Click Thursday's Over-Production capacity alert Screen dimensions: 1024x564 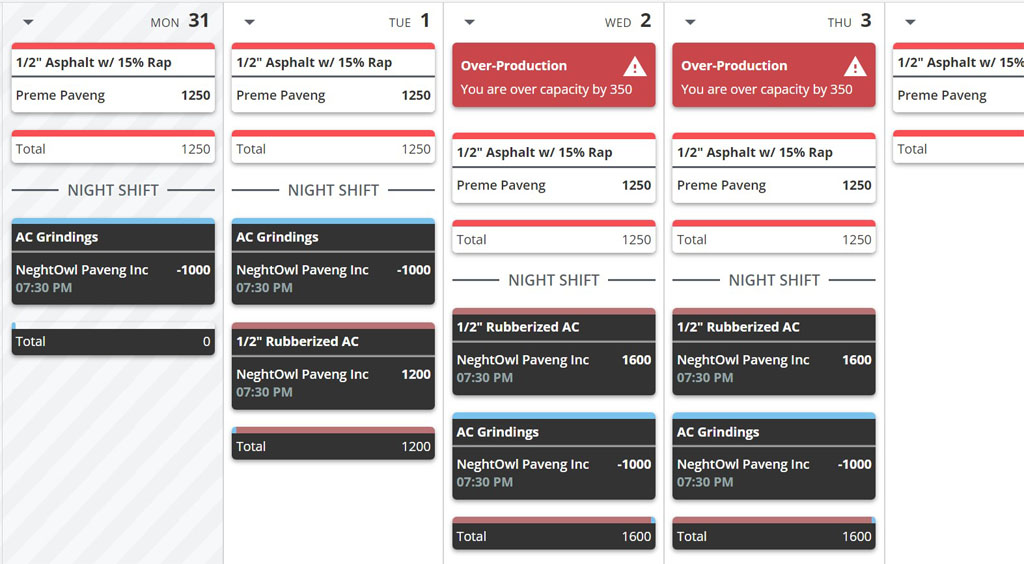tap(774, 75)
